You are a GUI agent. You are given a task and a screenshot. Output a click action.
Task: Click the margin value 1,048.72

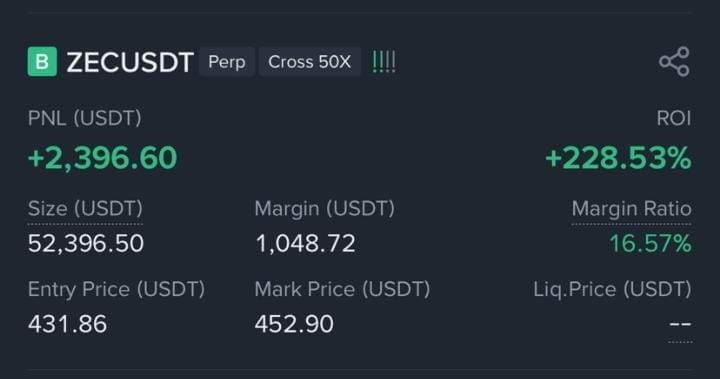[x=305, y=243]
